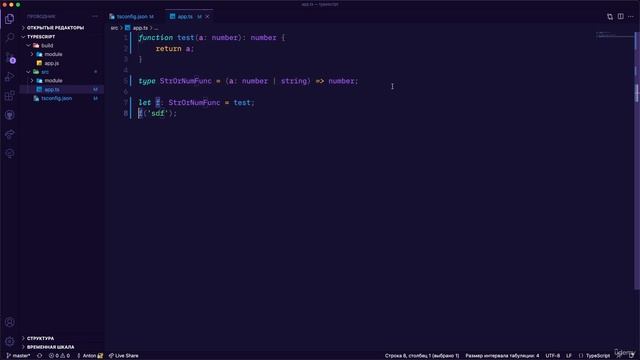Screen dimensions: 640x360
Task: Open the app.js file in build
Action: click(x=51, y=63)
